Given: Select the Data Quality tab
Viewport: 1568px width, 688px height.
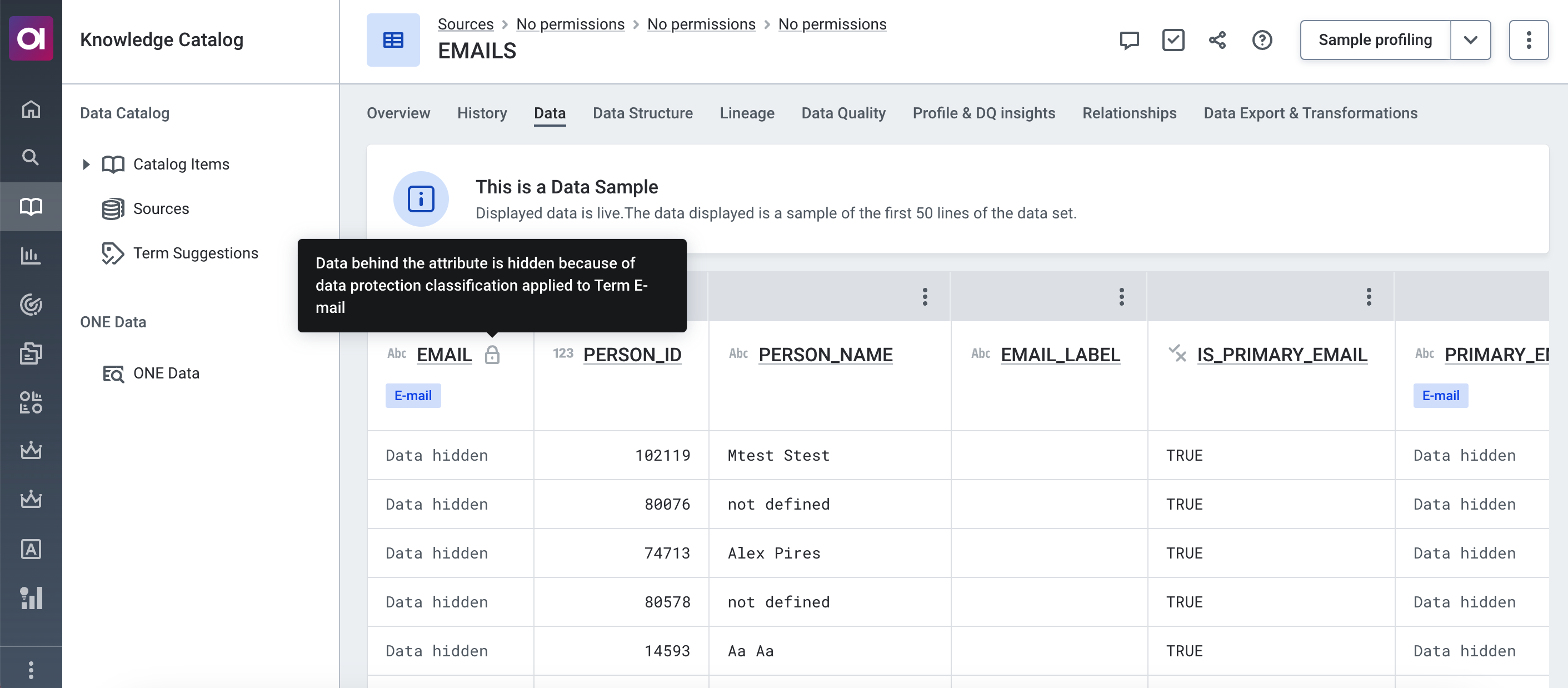Looking at the screenshot, I should pos(843,112).
